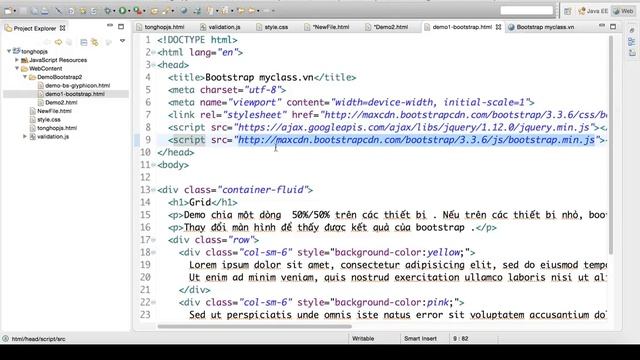Fold the html element at line 2

[x=153, y=52]
